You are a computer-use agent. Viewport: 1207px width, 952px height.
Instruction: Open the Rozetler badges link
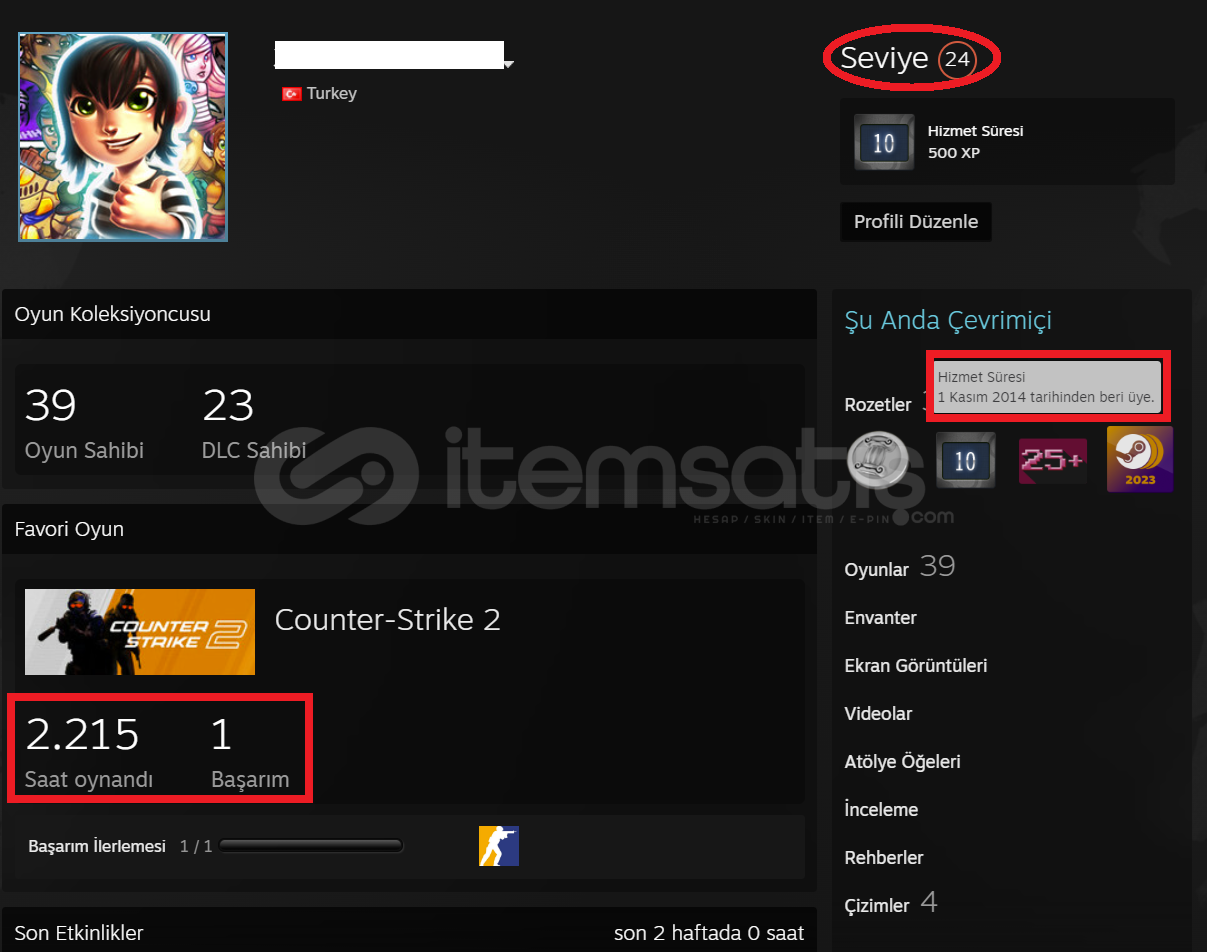[x=878, y=405]
